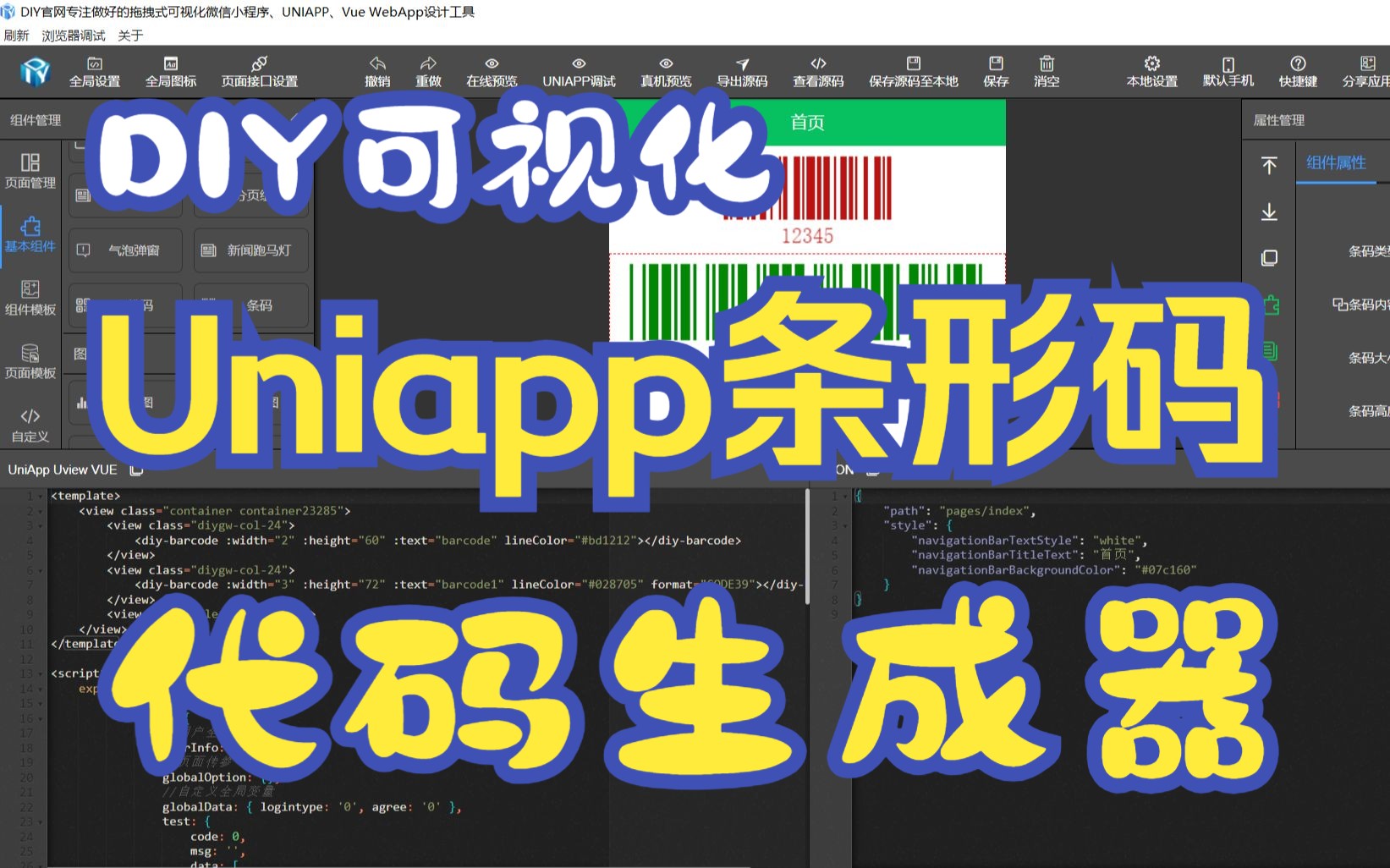Move component down with arrow icon
The image size is (1390, 868).
pos(1269,212)
